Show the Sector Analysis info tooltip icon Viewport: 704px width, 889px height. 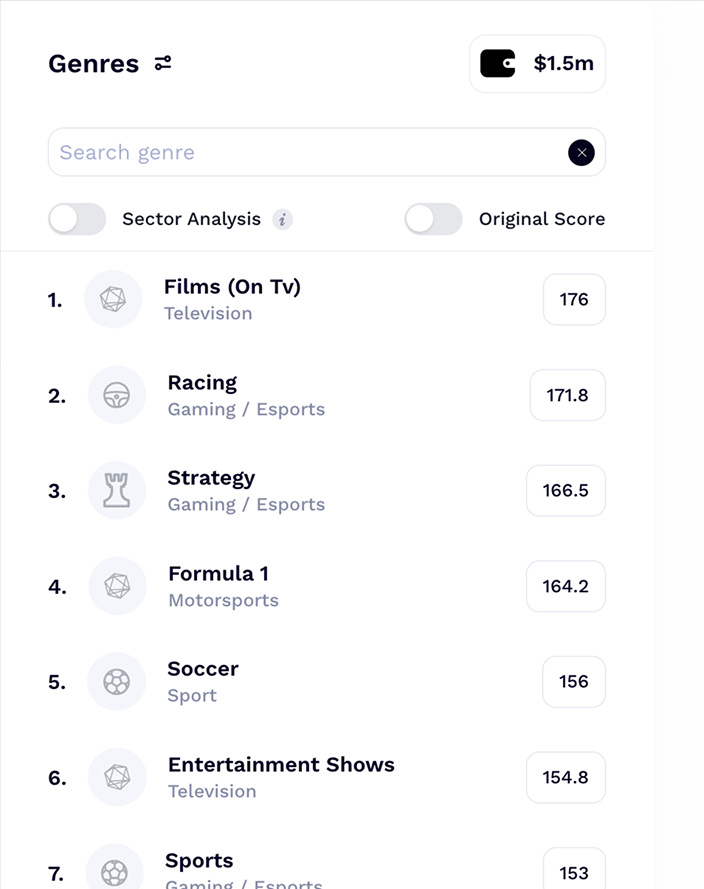[x=282, y=219]
